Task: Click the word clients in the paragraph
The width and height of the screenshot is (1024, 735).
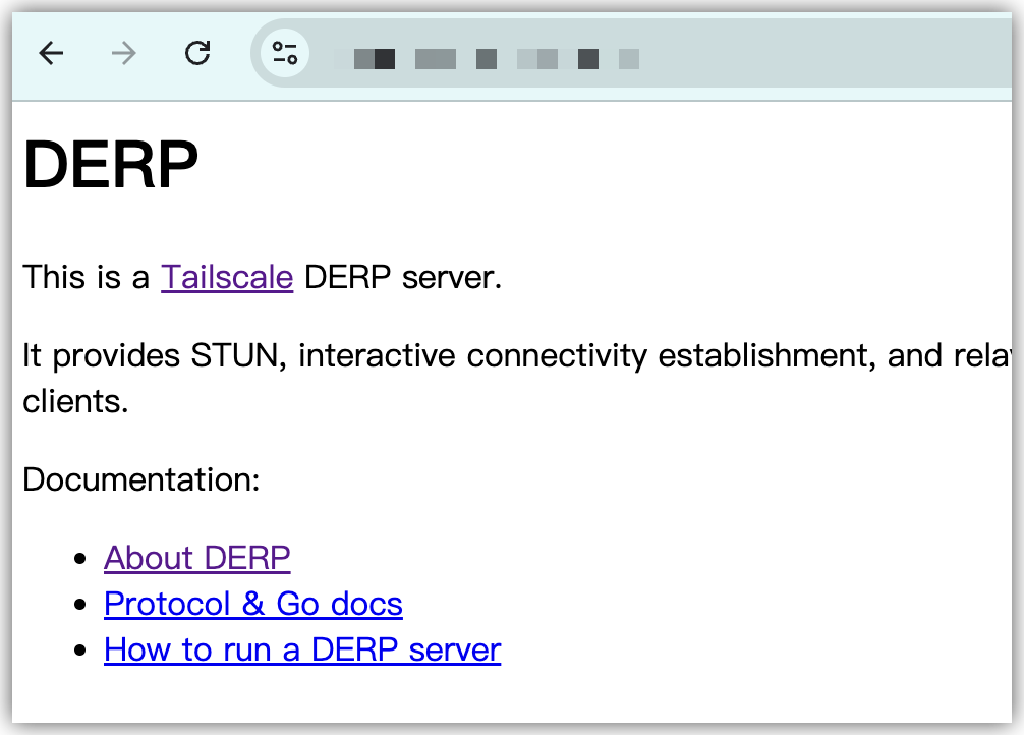Action: [70, 400]
